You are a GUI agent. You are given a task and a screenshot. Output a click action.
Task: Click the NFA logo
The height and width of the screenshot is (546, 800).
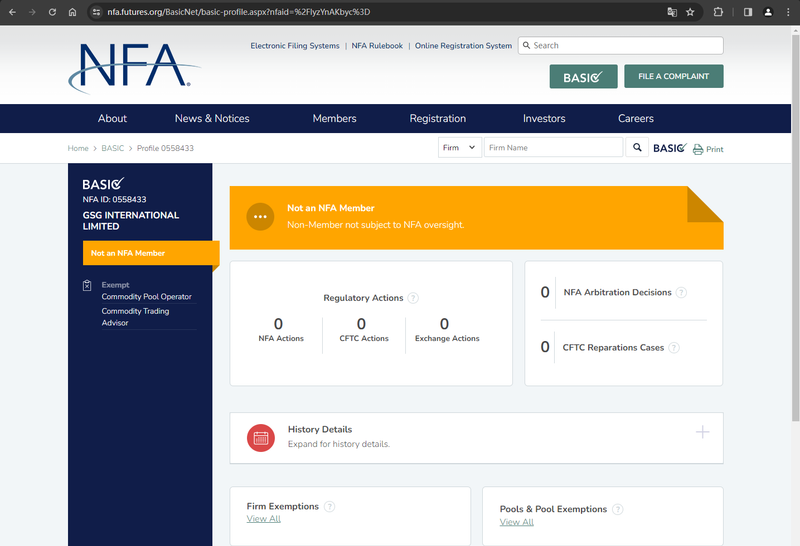(x=134, y=68)
